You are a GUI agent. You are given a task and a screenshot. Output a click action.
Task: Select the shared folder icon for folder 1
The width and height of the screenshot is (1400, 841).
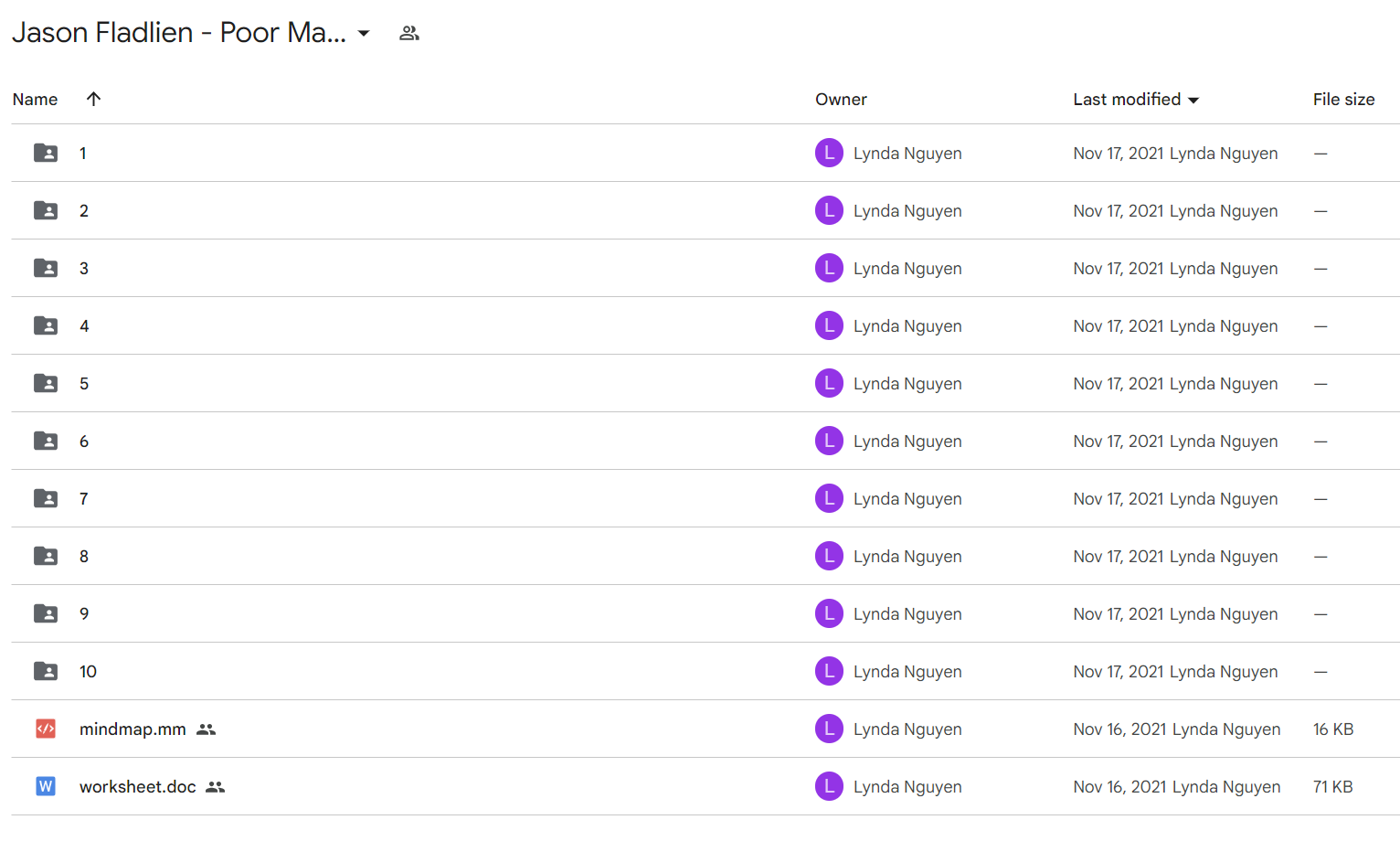pos(46,153)
